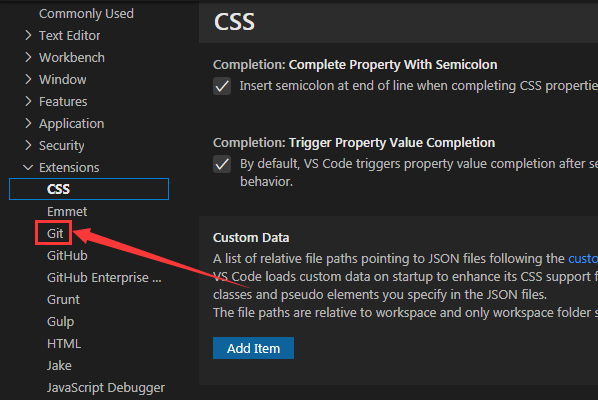Screen dimensions: 598x400
Task: Open HTML extension settings
Action: point(64,344)
